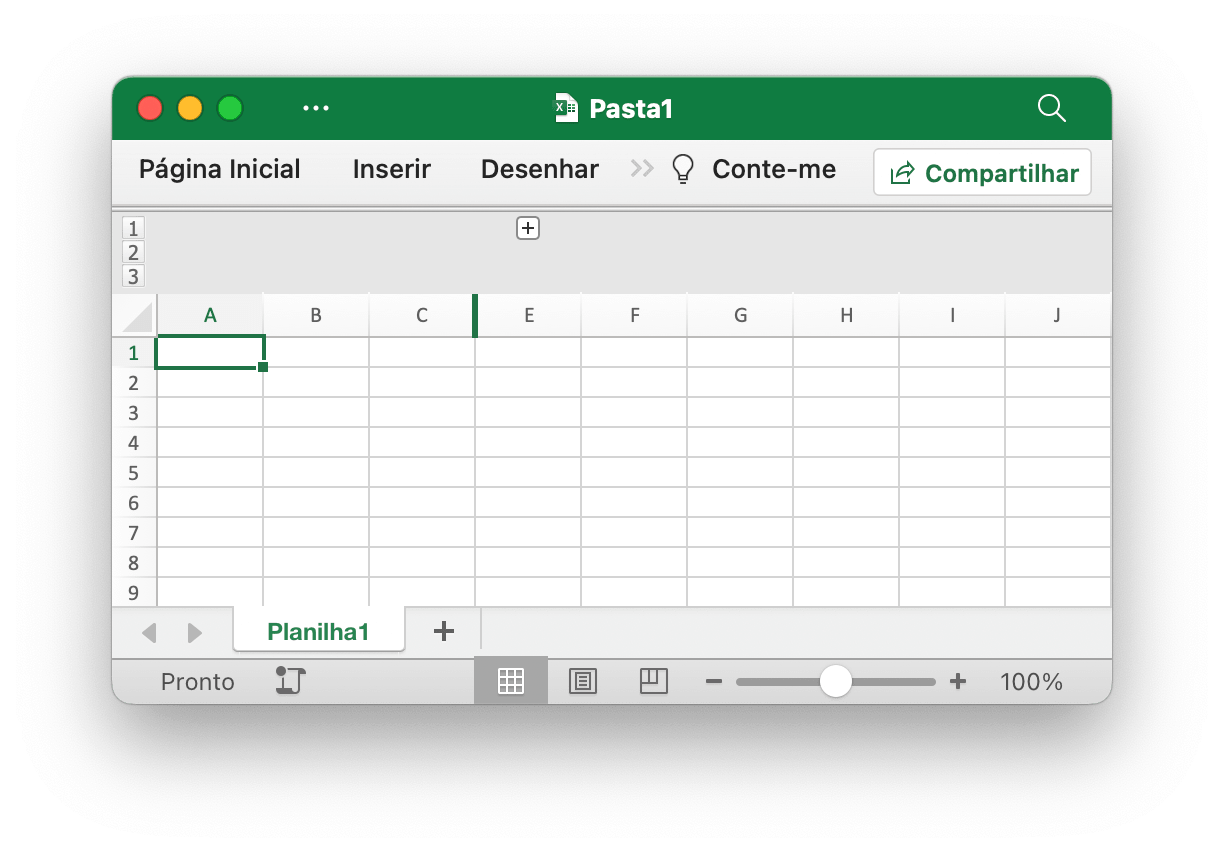Zoom in with the plus button
The image size is (1224, 852).
click(958, 682)
